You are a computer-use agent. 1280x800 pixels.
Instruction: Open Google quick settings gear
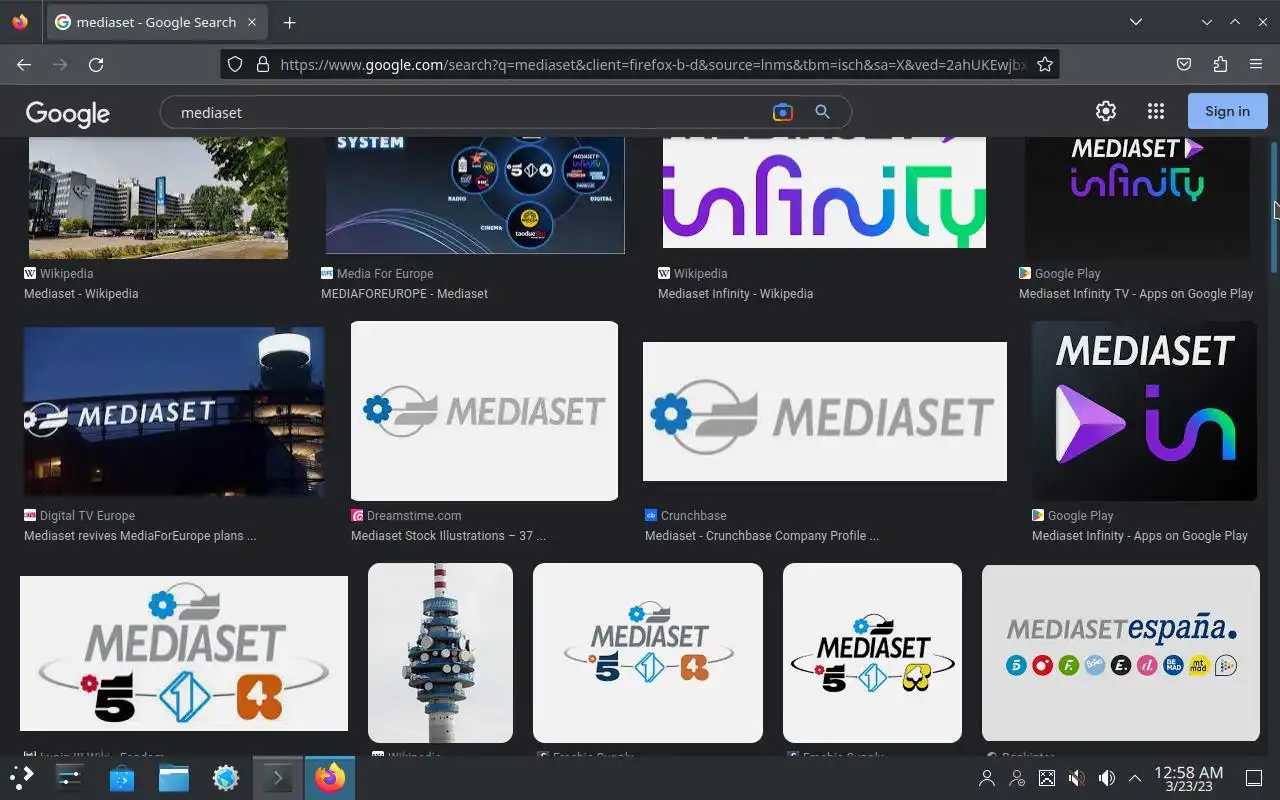pos(1105,111)
